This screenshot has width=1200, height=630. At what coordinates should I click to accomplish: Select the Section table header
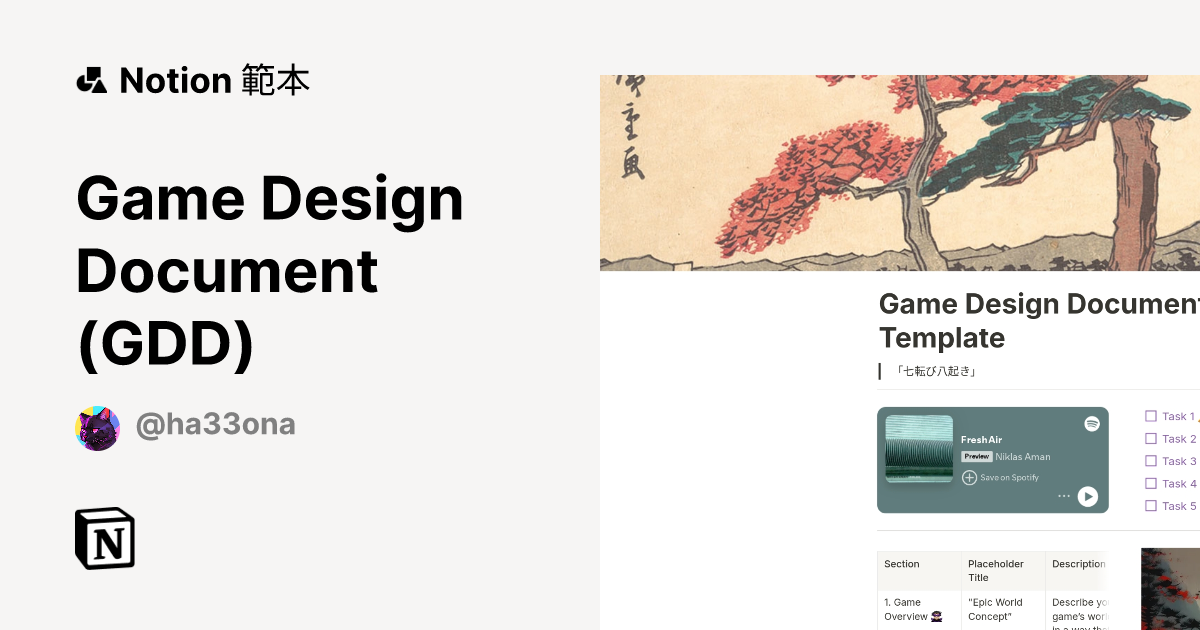902,564
